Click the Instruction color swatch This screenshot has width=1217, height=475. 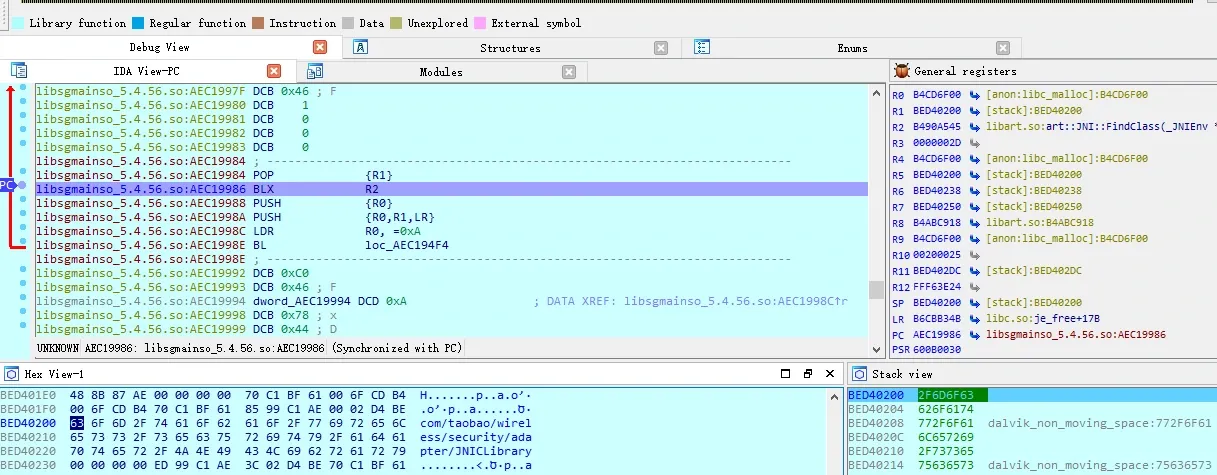tap(258, 22)
